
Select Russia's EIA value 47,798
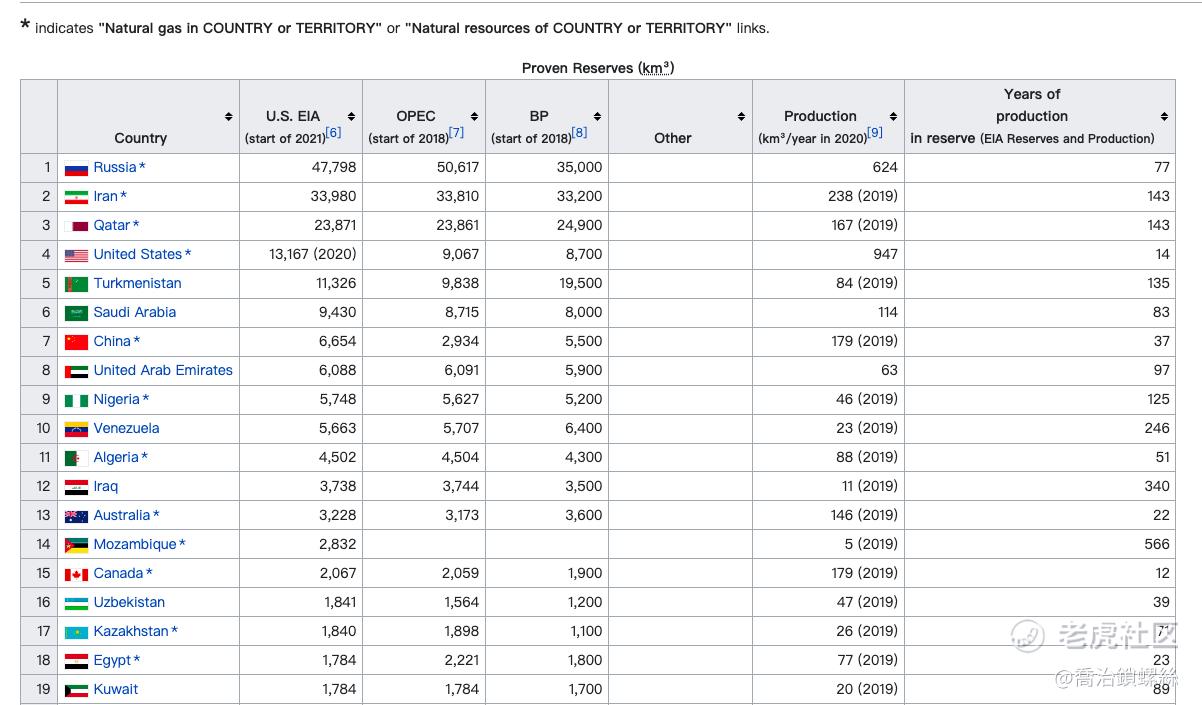[x=334, y=167]
